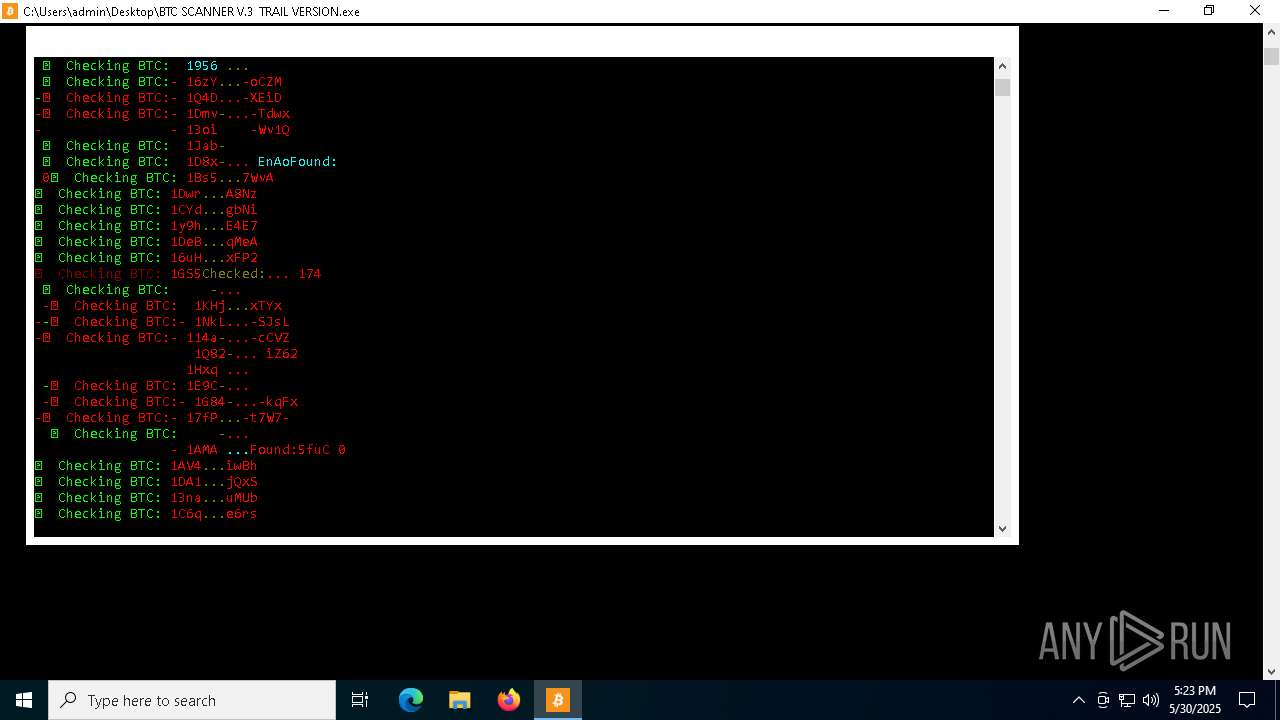Click the text 1956 on first line
The width and height of the screenshot is (1280, 720).
click(x=202, y=66)
